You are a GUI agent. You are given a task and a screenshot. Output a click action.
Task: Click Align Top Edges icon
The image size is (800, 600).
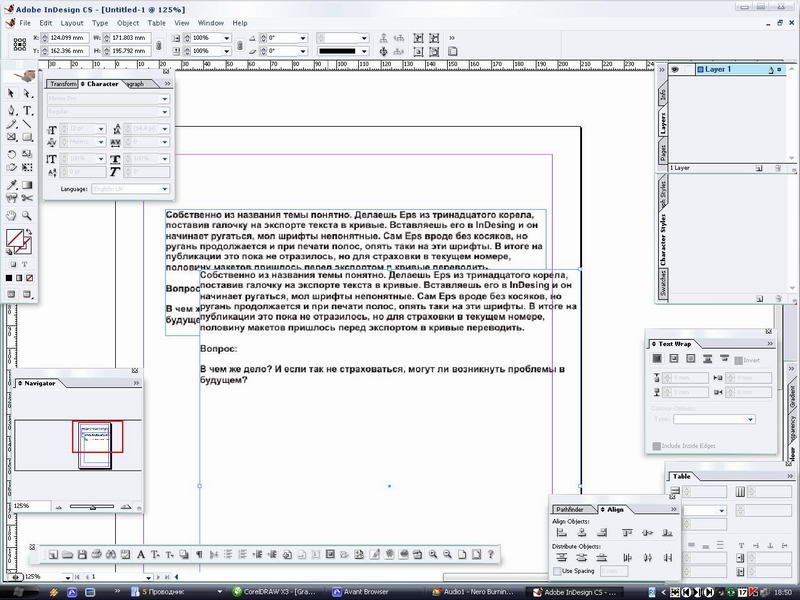tap(627, 533)
